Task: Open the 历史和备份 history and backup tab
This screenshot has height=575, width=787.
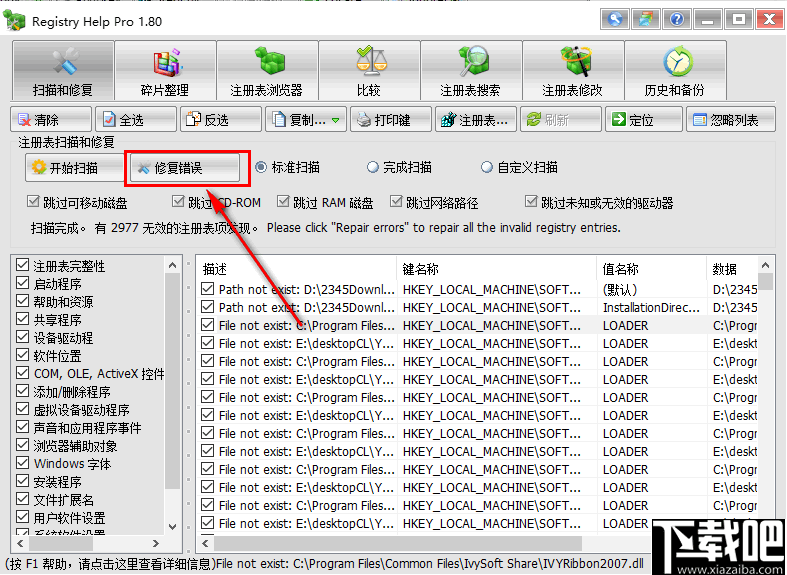Action: [675, 70]
